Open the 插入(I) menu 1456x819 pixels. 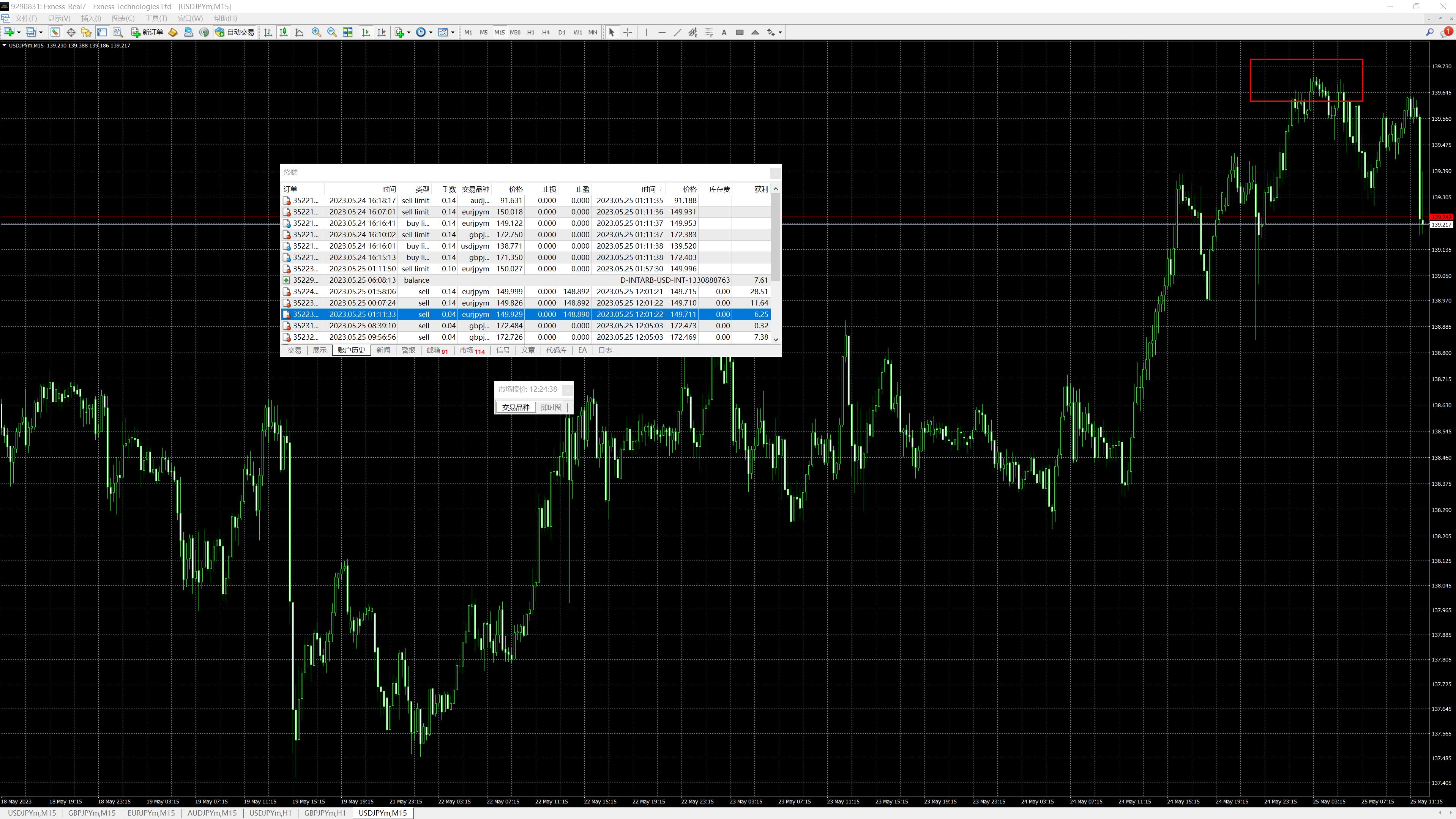coord(90,18)
